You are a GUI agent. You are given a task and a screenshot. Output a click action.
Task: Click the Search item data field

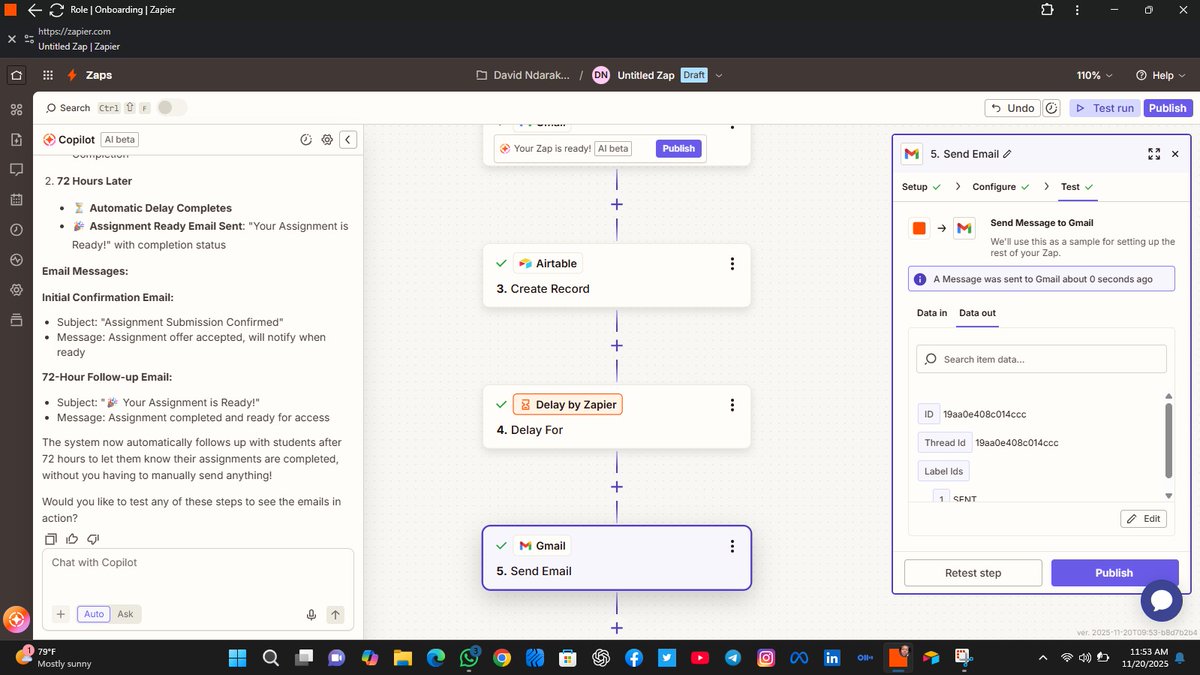pos(1040,358)
